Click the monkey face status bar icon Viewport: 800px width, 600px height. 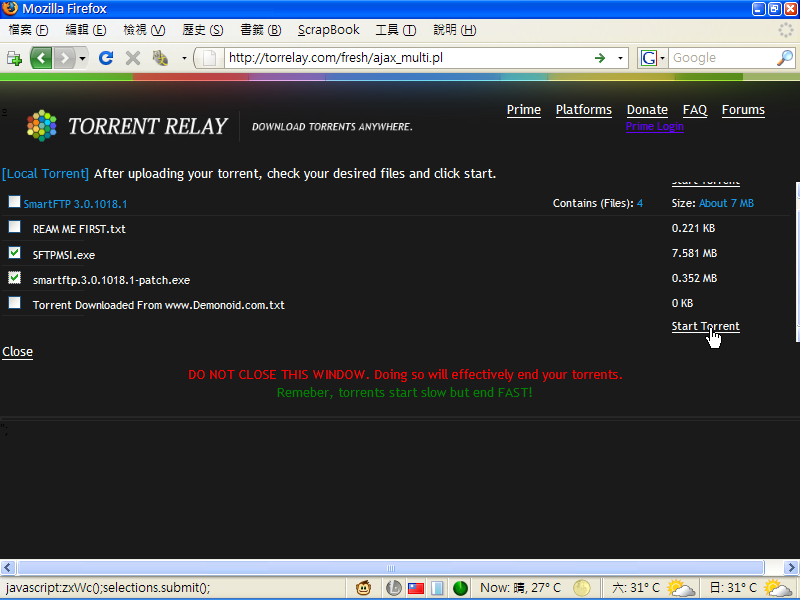coord(364,588)
